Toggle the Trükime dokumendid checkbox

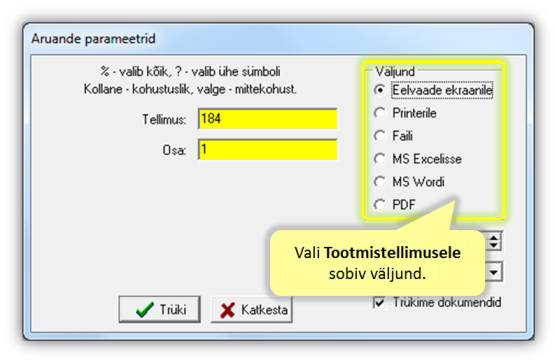pyautogui.click(x=379, y=303)
